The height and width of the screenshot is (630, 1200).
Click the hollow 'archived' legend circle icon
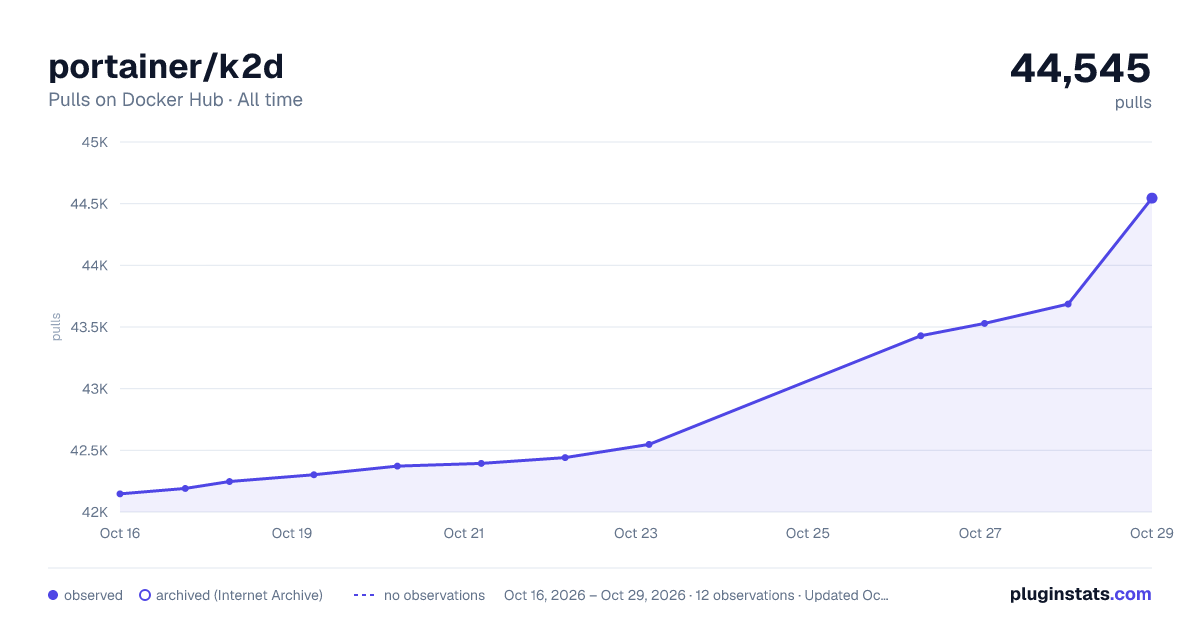click(145, 595)
